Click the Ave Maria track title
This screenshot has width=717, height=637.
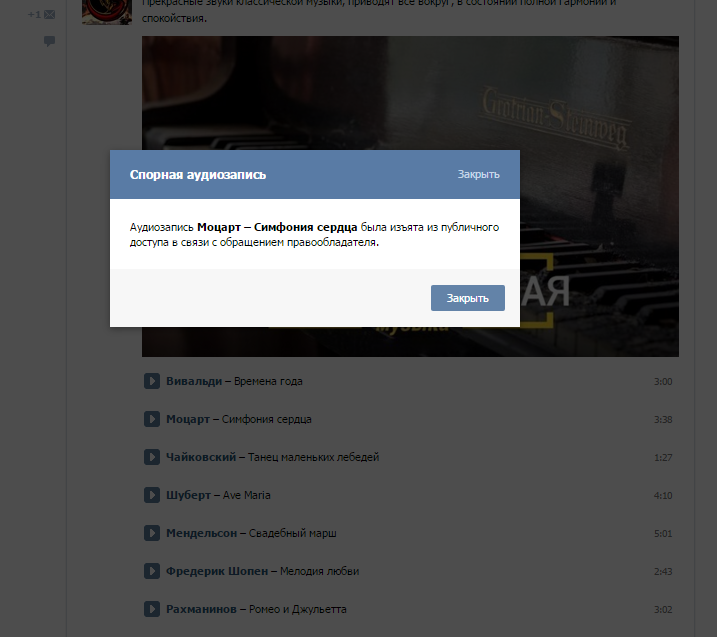[246, 495]
